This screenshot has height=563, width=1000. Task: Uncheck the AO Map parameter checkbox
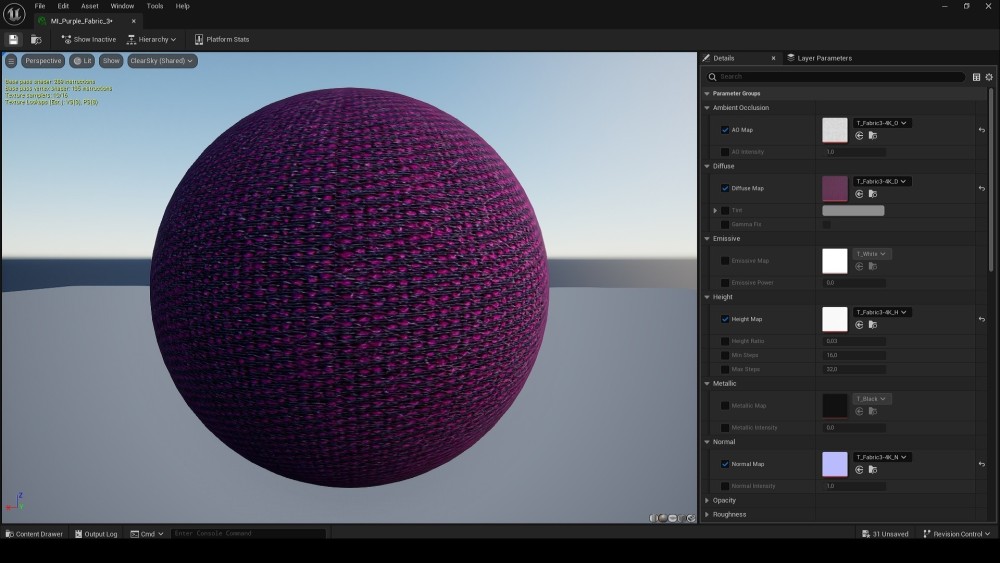(x=725, y=130)
